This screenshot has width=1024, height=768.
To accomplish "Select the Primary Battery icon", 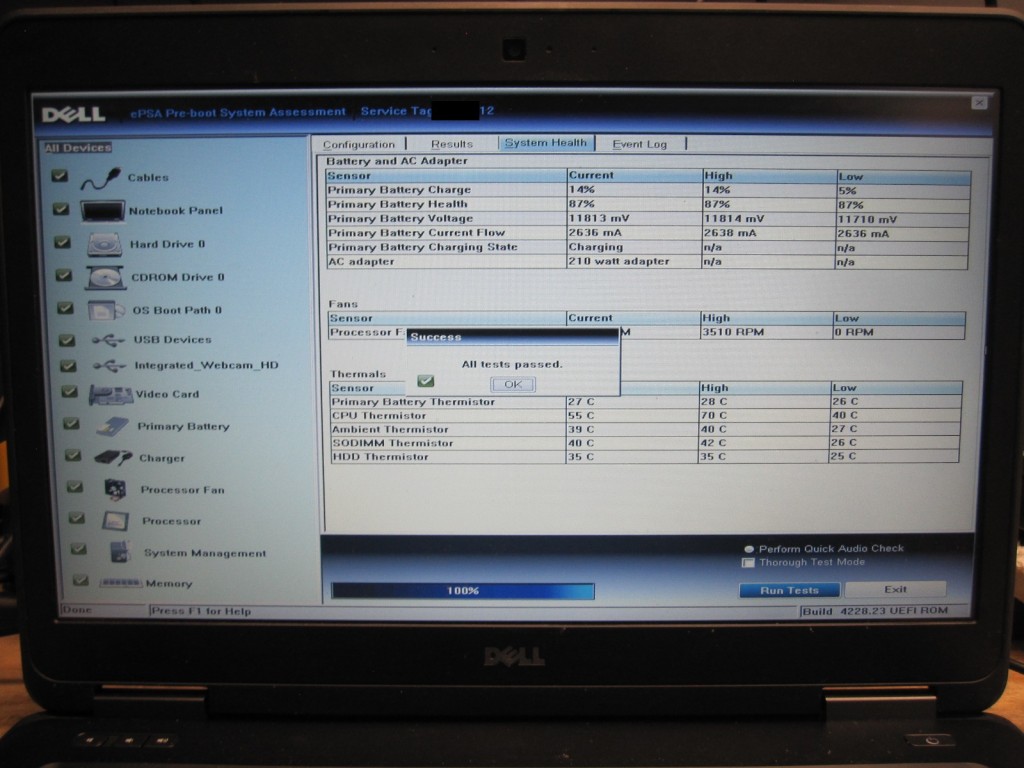I will click(112, 427).
